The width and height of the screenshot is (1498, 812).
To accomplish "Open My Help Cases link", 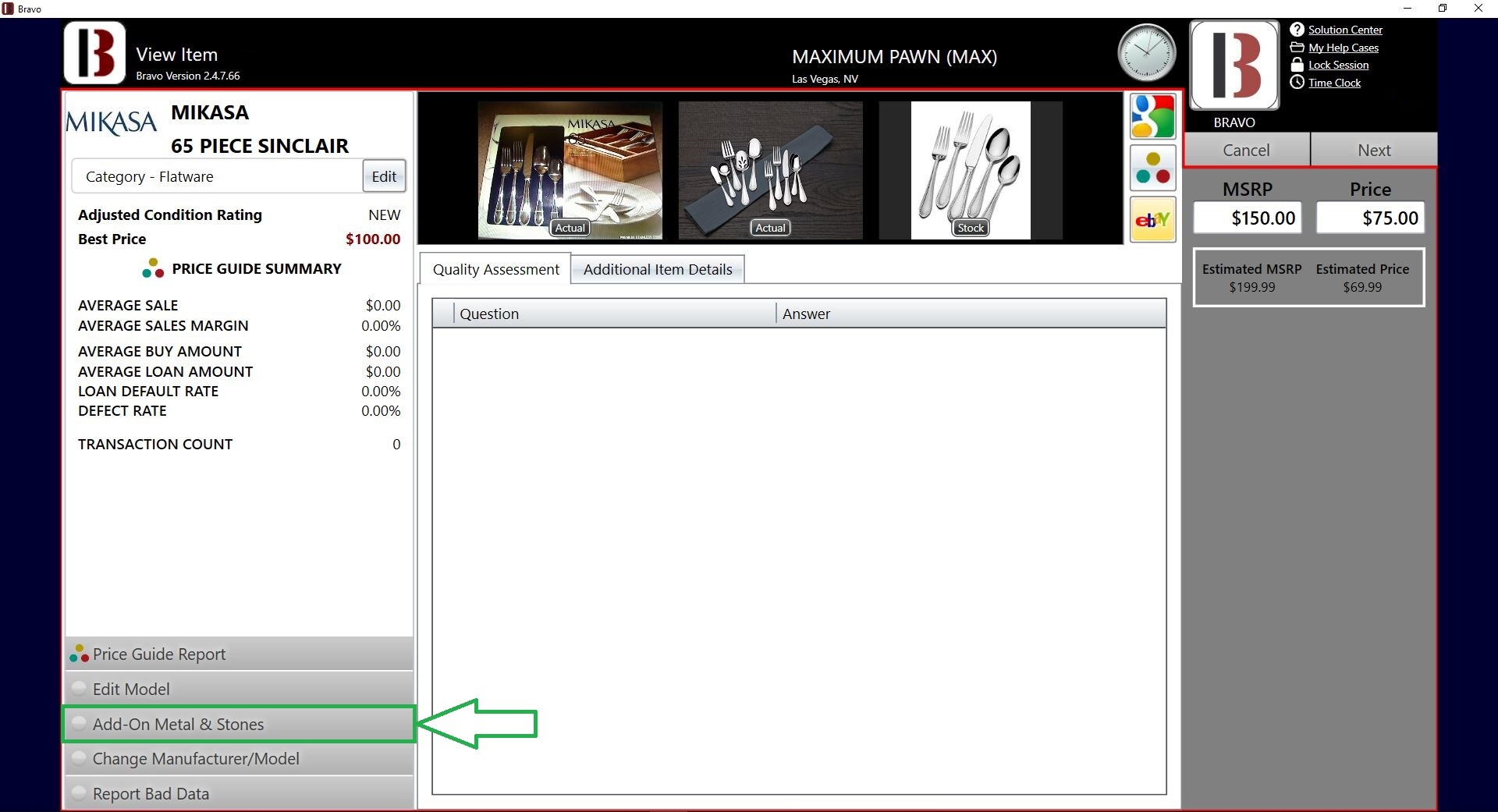I will tap(1344, 48).
